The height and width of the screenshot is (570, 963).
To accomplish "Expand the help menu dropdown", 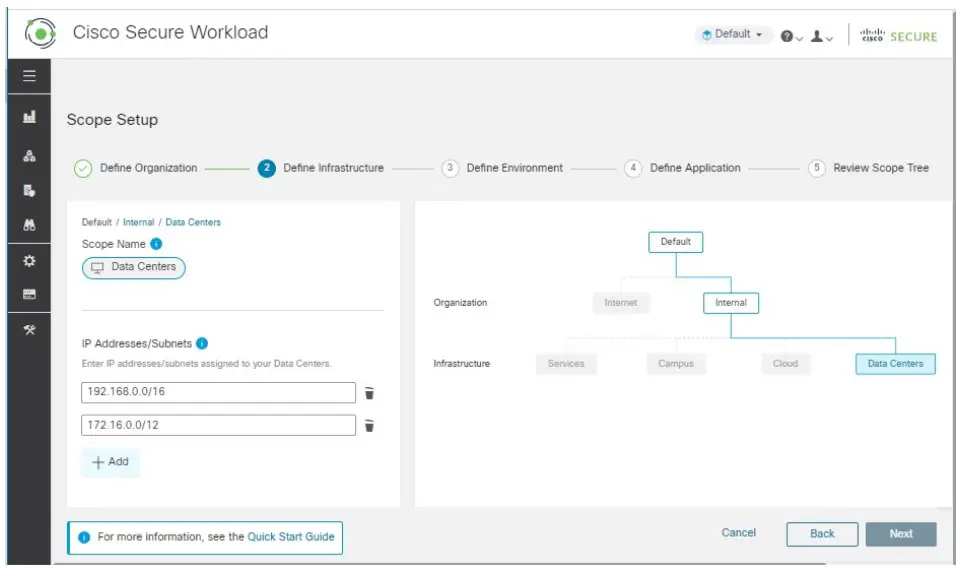I will coord(792,36).
